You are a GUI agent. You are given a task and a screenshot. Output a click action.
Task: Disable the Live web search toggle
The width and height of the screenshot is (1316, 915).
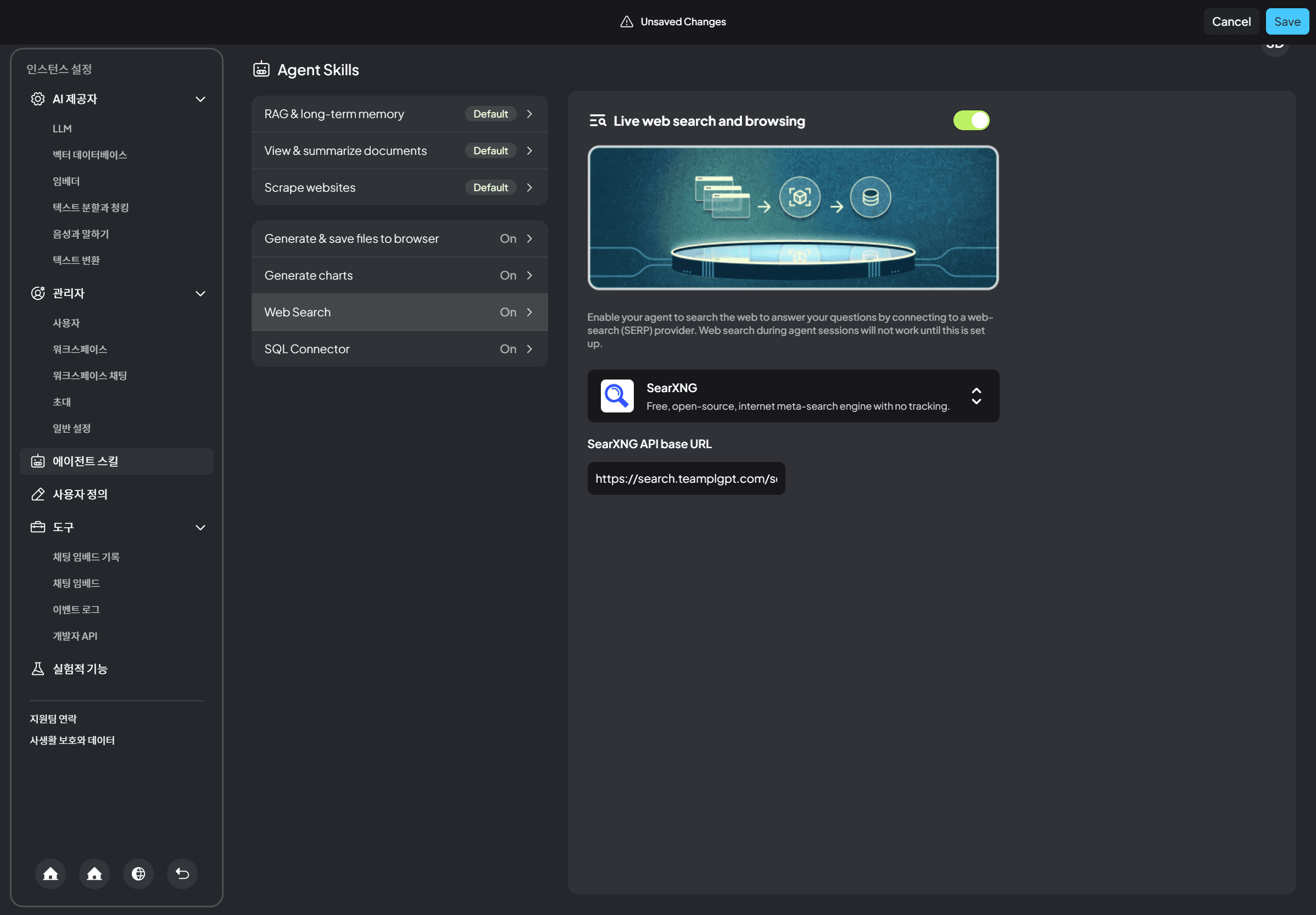(971, 120)
